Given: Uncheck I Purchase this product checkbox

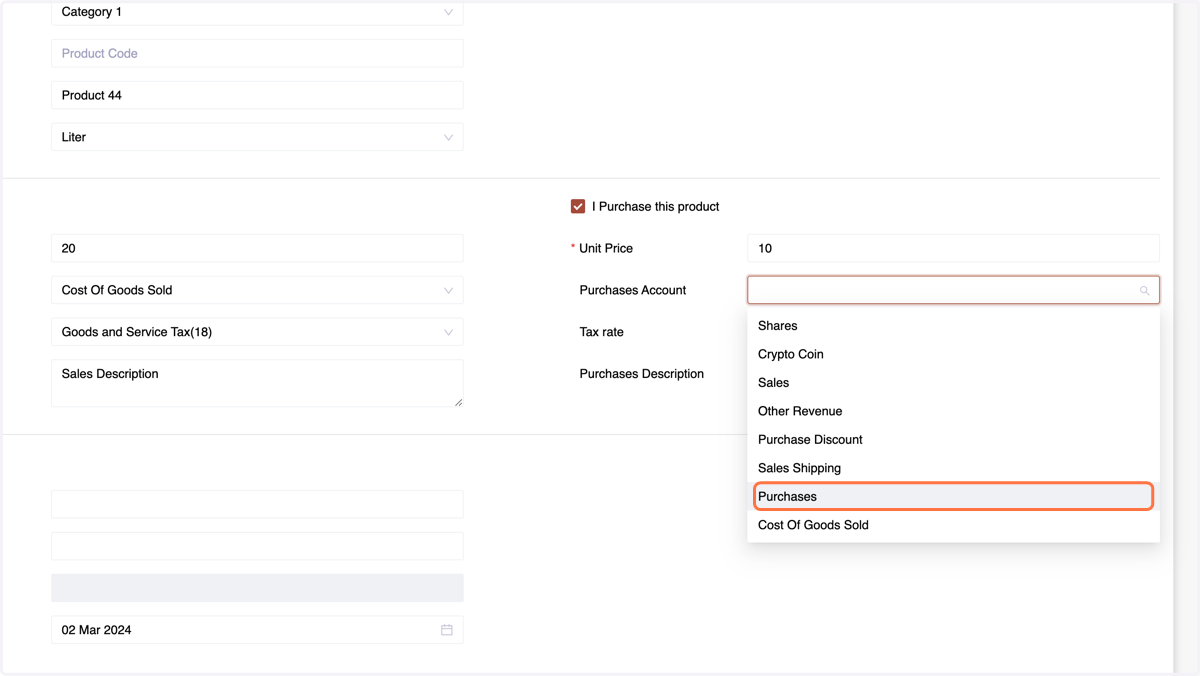Looking at the screenshot, I should tap(578, 206).
